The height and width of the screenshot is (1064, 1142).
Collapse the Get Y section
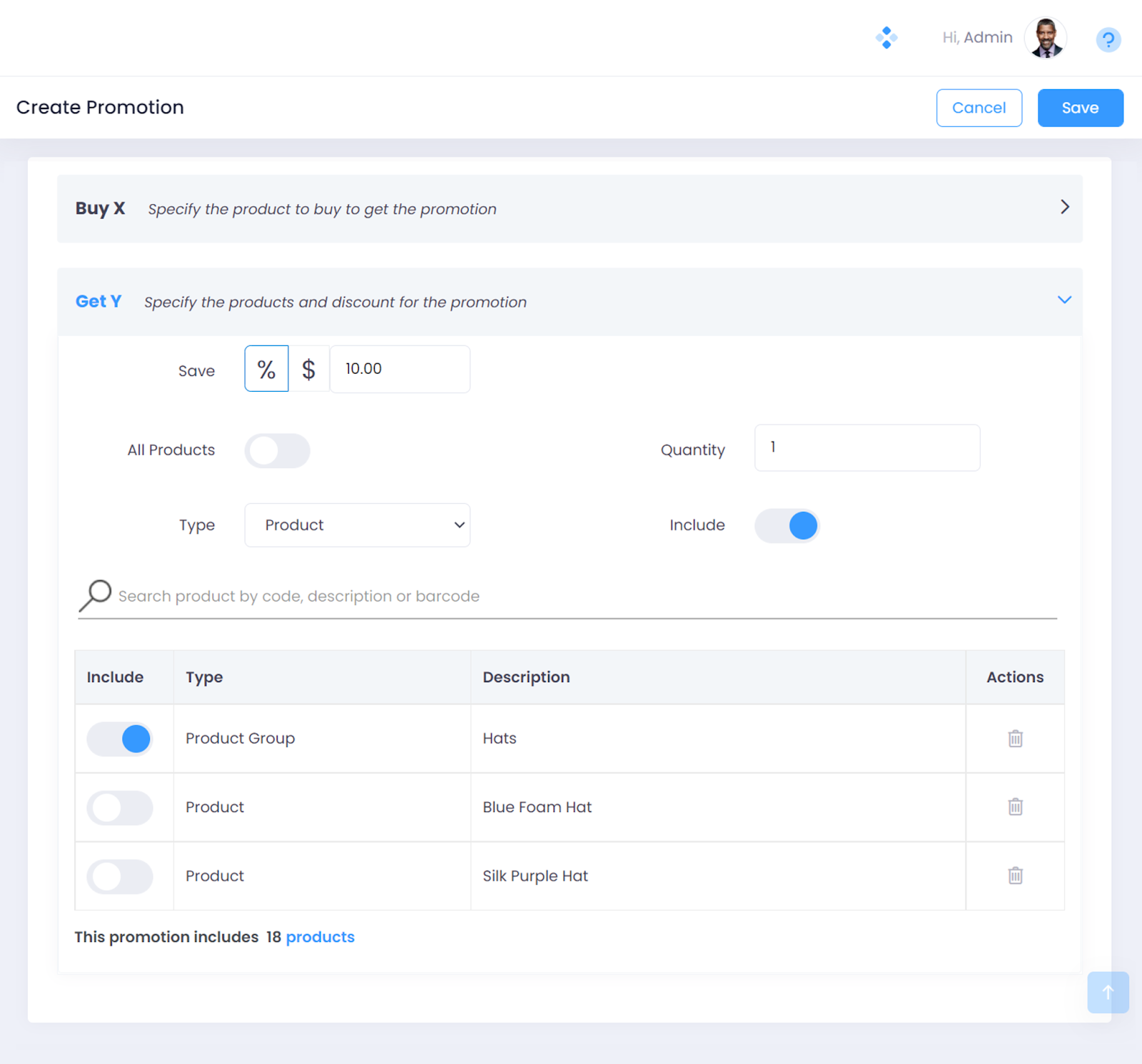pyautogui.click(x=1064, y=300)
